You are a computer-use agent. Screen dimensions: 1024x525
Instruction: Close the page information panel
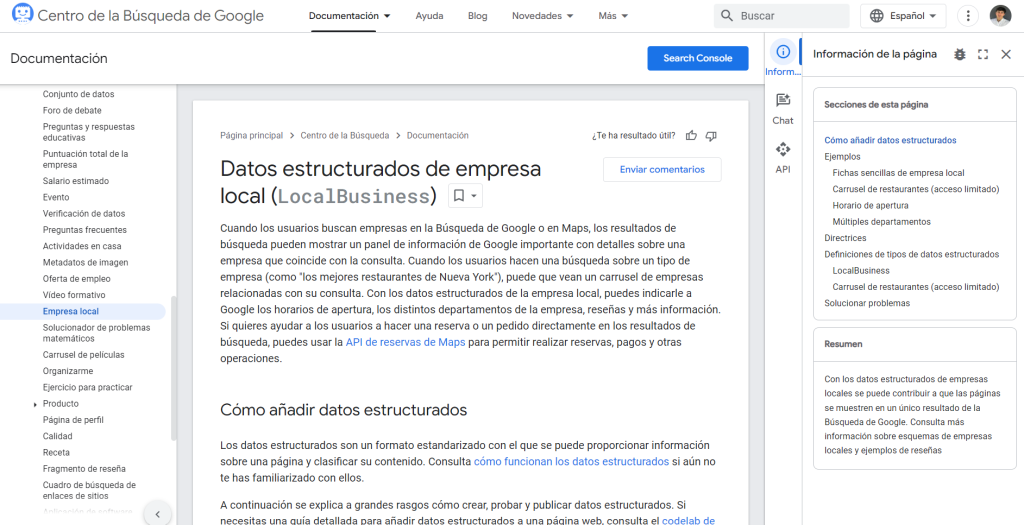(x=1006, y=55)
